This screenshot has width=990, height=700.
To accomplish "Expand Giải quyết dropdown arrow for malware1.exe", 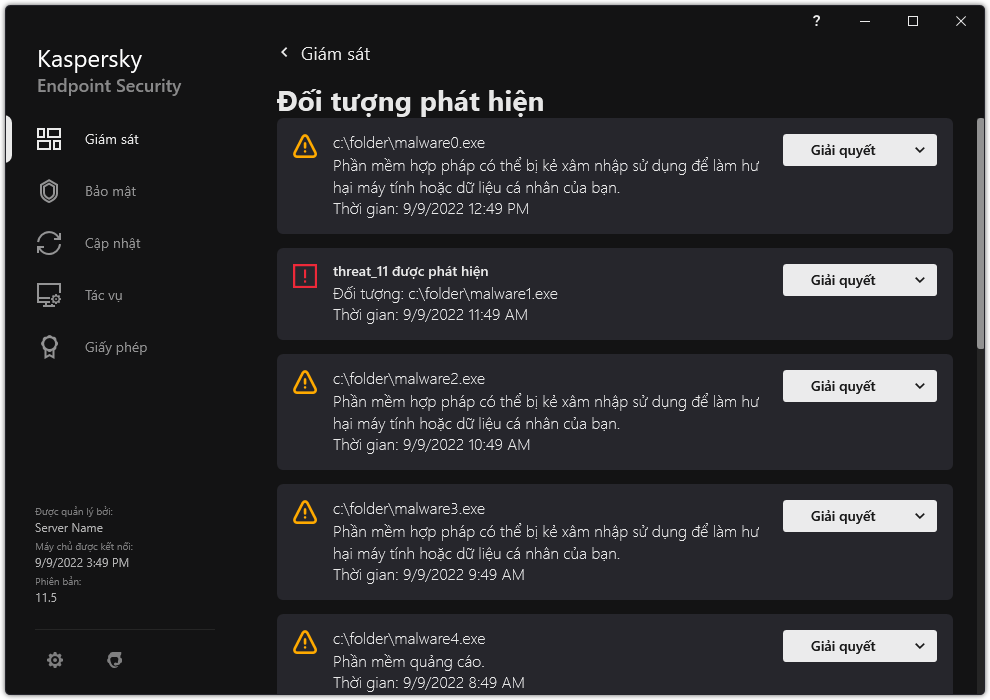I will coord(919,280).
